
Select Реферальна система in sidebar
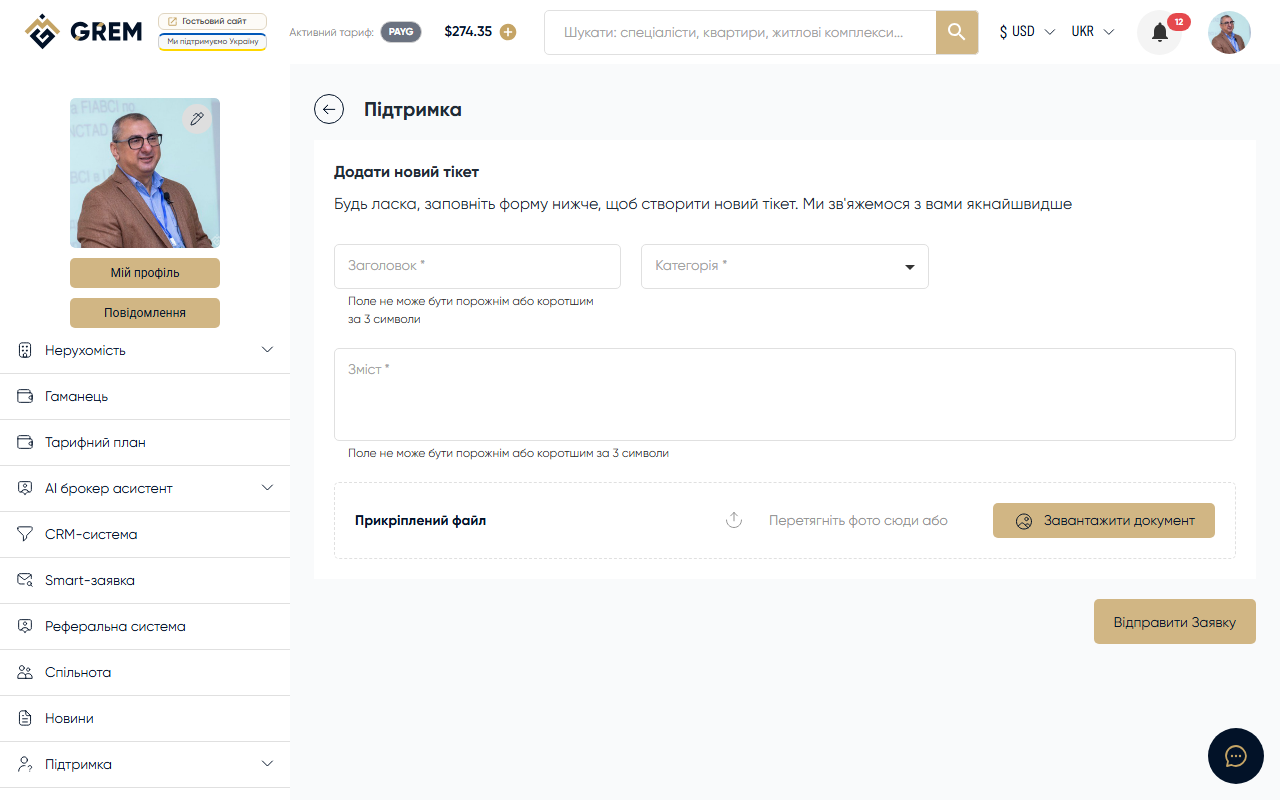pos(115,626)
